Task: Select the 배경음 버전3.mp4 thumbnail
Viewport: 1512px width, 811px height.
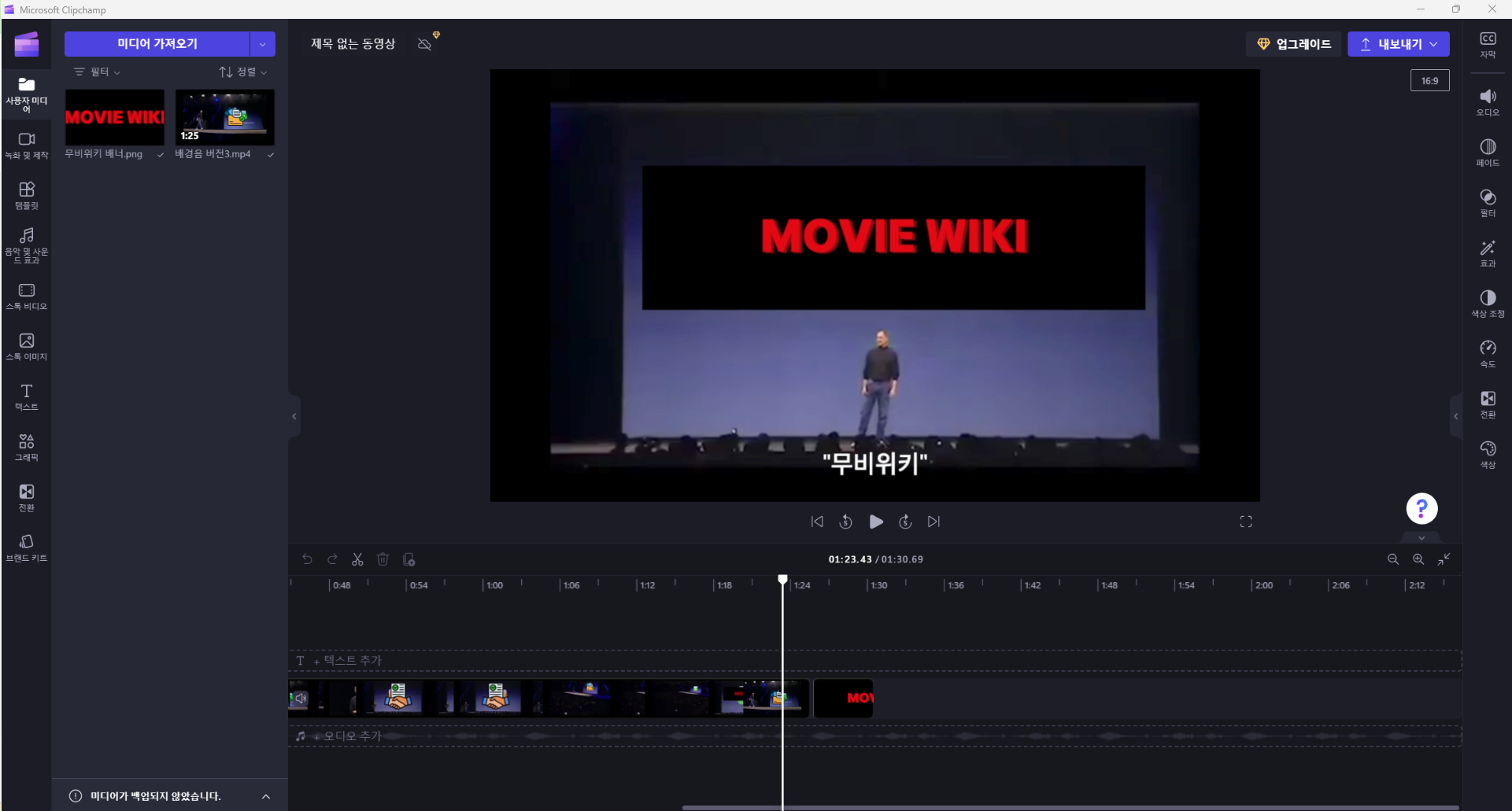Action: click(x=225, y=117)
